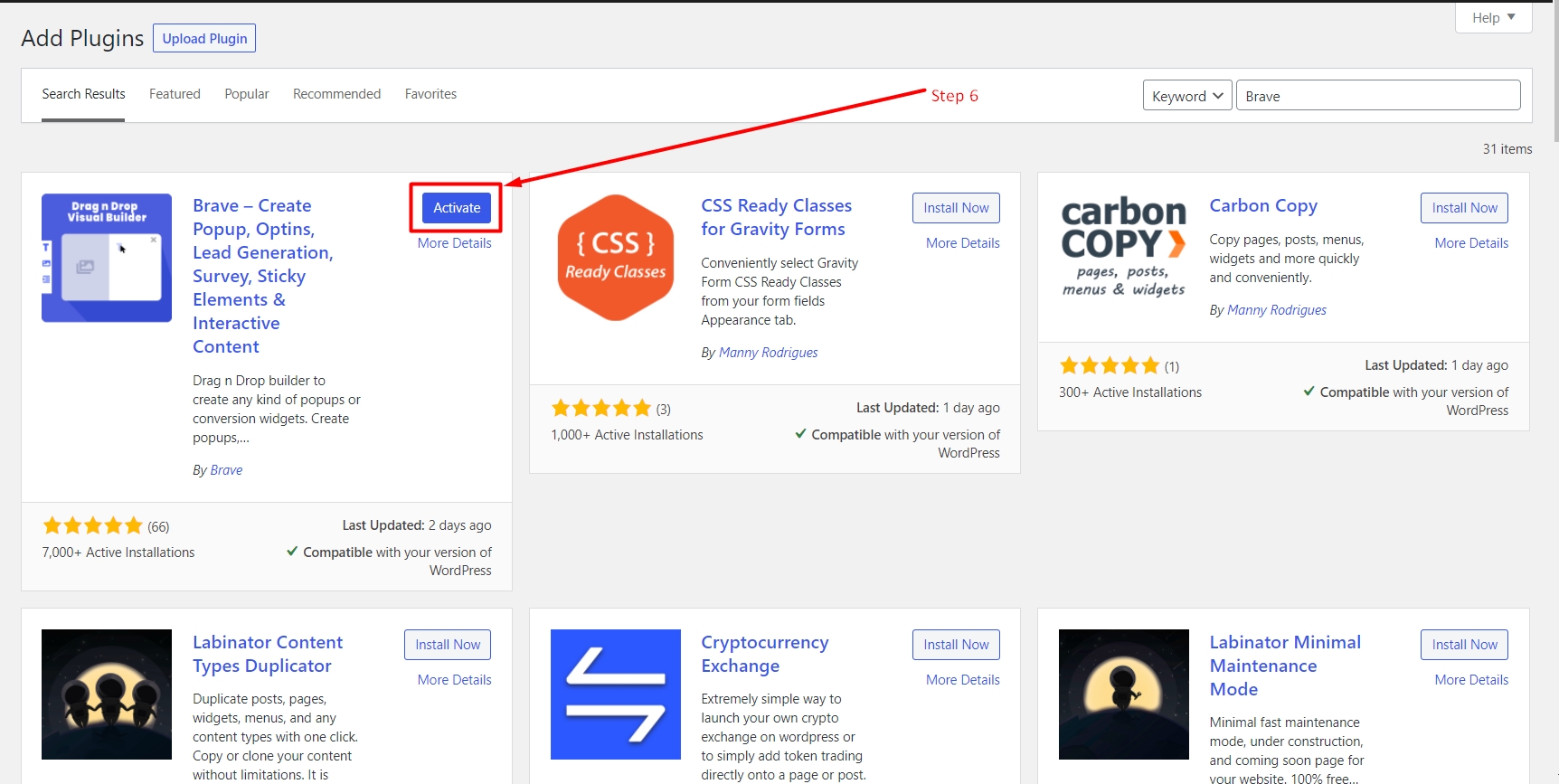1559x784 pixels.
Task: Activate the Brave plugin
Action: (457, 208)
